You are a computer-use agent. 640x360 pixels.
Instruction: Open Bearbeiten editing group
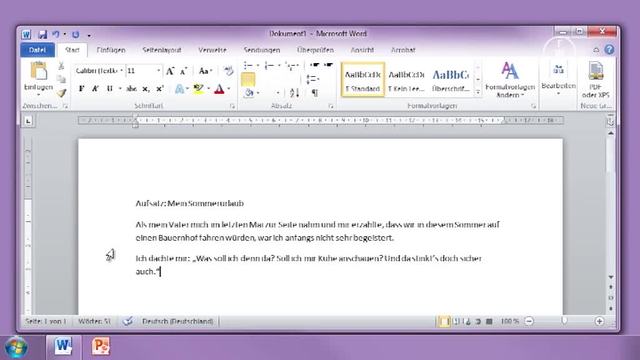pyautogui.click(x=558, y=79)
